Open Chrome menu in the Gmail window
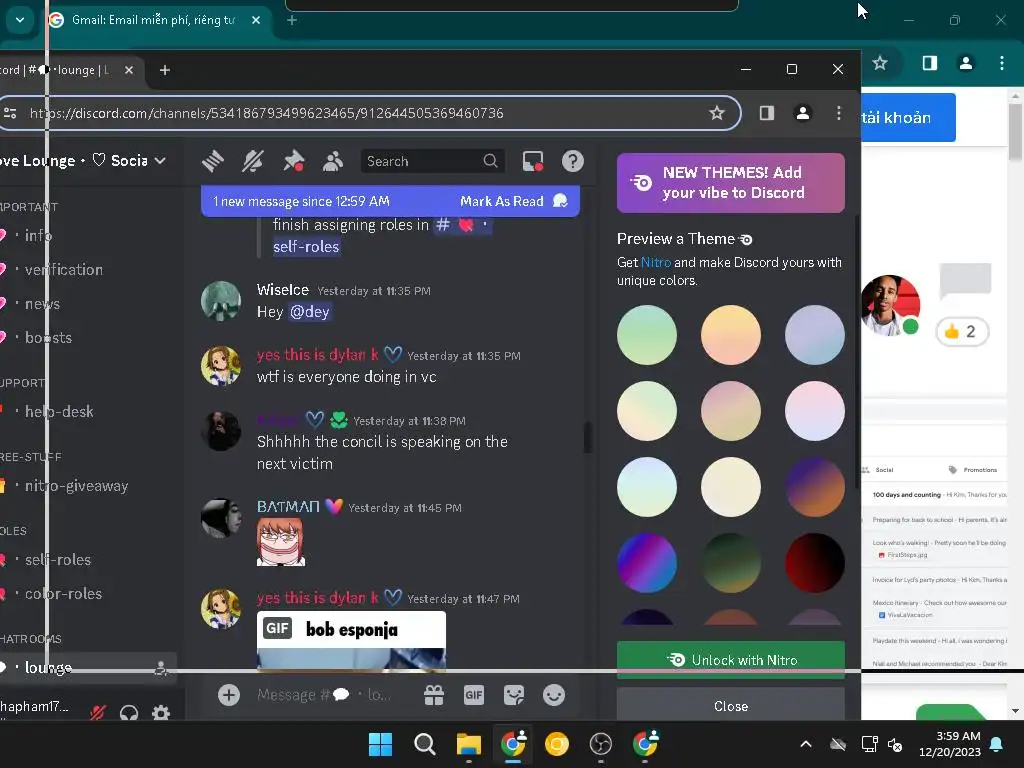Screen dimensions: 1024x768 tap(1002, 63)
